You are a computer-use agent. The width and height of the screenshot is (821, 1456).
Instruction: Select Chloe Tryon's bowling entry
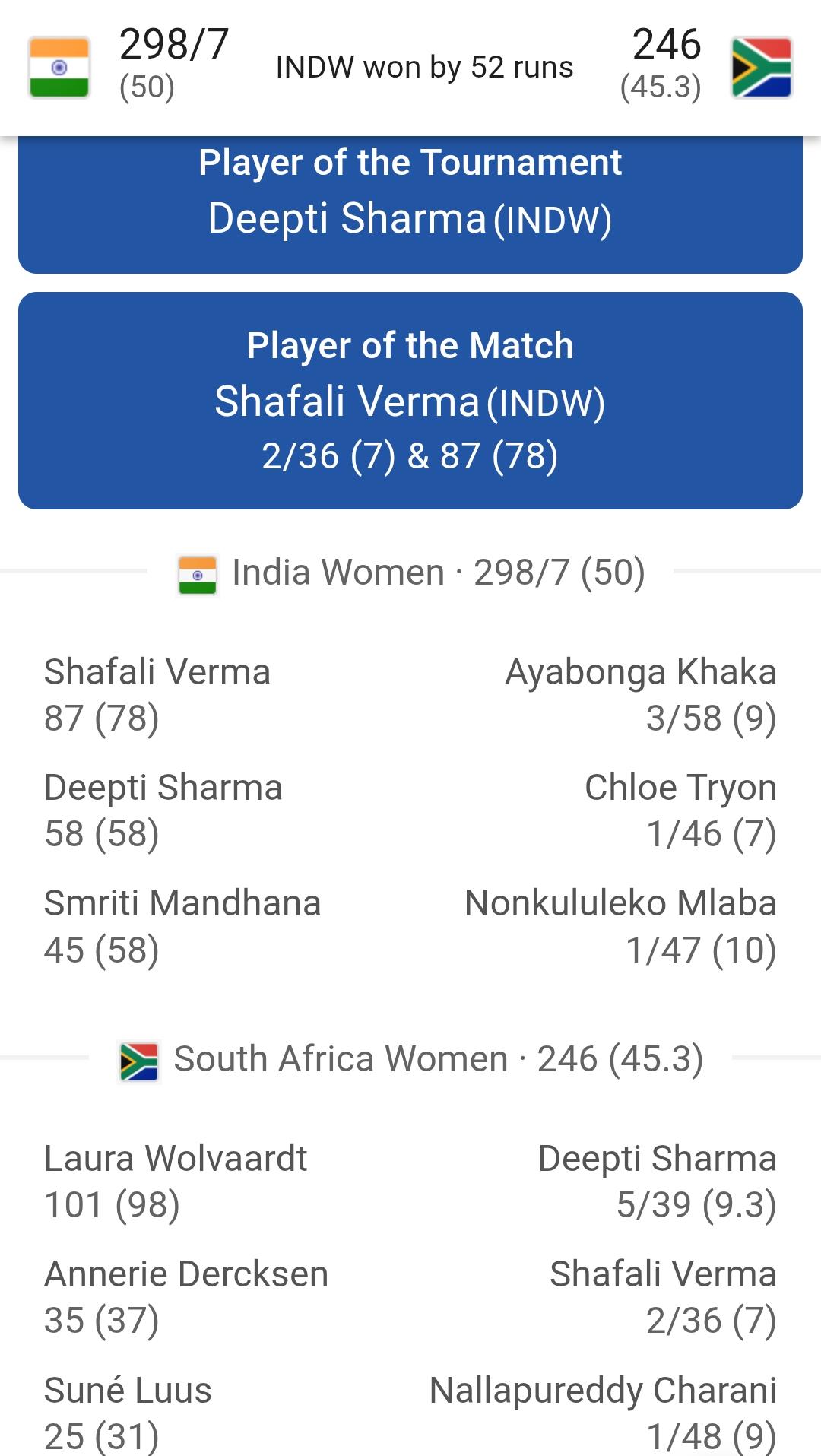680,810
